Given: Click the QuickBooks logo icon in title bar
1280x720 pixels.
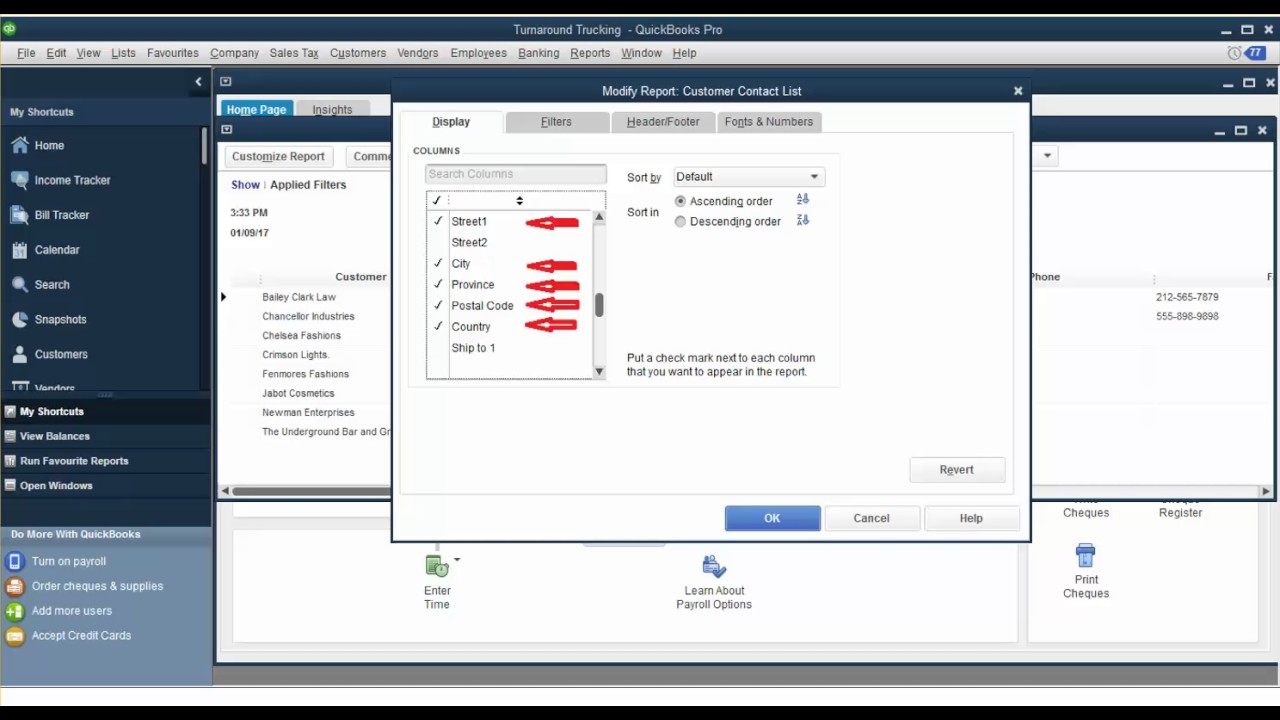Looking at the screenshot, I should 9,29.
